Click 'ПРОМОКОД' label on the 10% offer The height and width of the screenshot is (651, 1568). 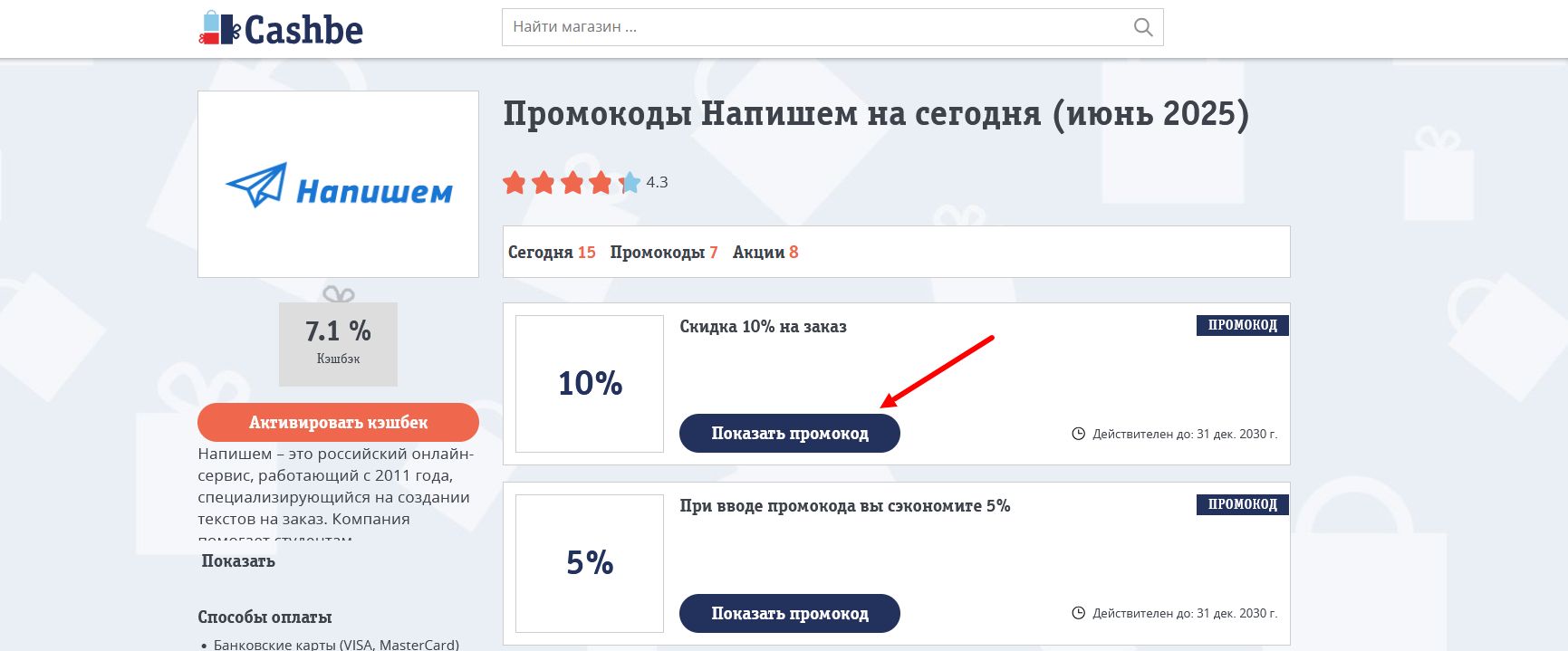click(x=1242, y=325)
